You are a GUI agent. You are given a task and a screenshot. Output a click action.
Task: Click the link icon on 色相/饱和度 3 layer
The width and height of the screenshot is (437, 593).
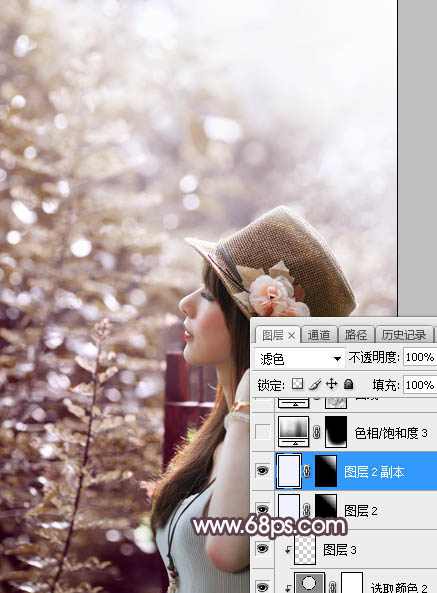pos(316,432)
